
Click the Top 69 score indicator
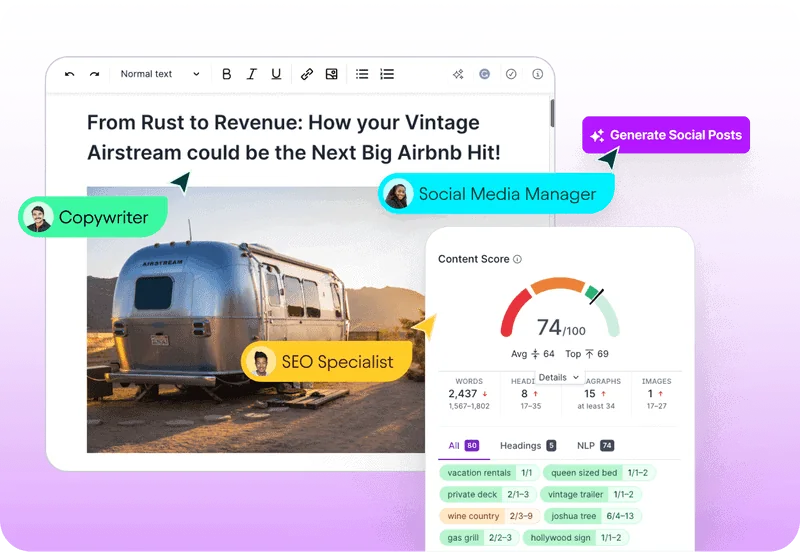pyautogui.click(x=587, y=354)
